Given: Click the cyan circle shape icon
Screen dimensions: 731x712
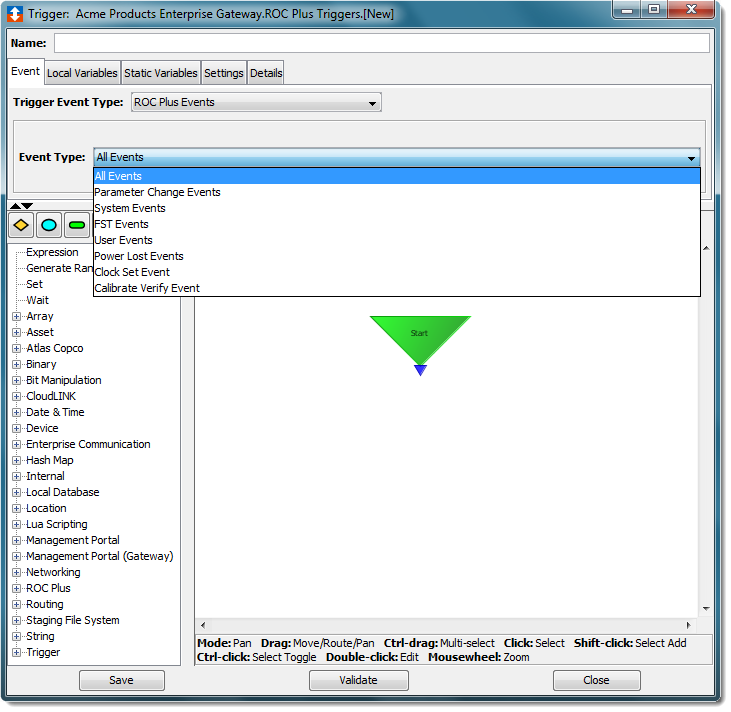Looking at the screenshot, I should click(49, 225).
